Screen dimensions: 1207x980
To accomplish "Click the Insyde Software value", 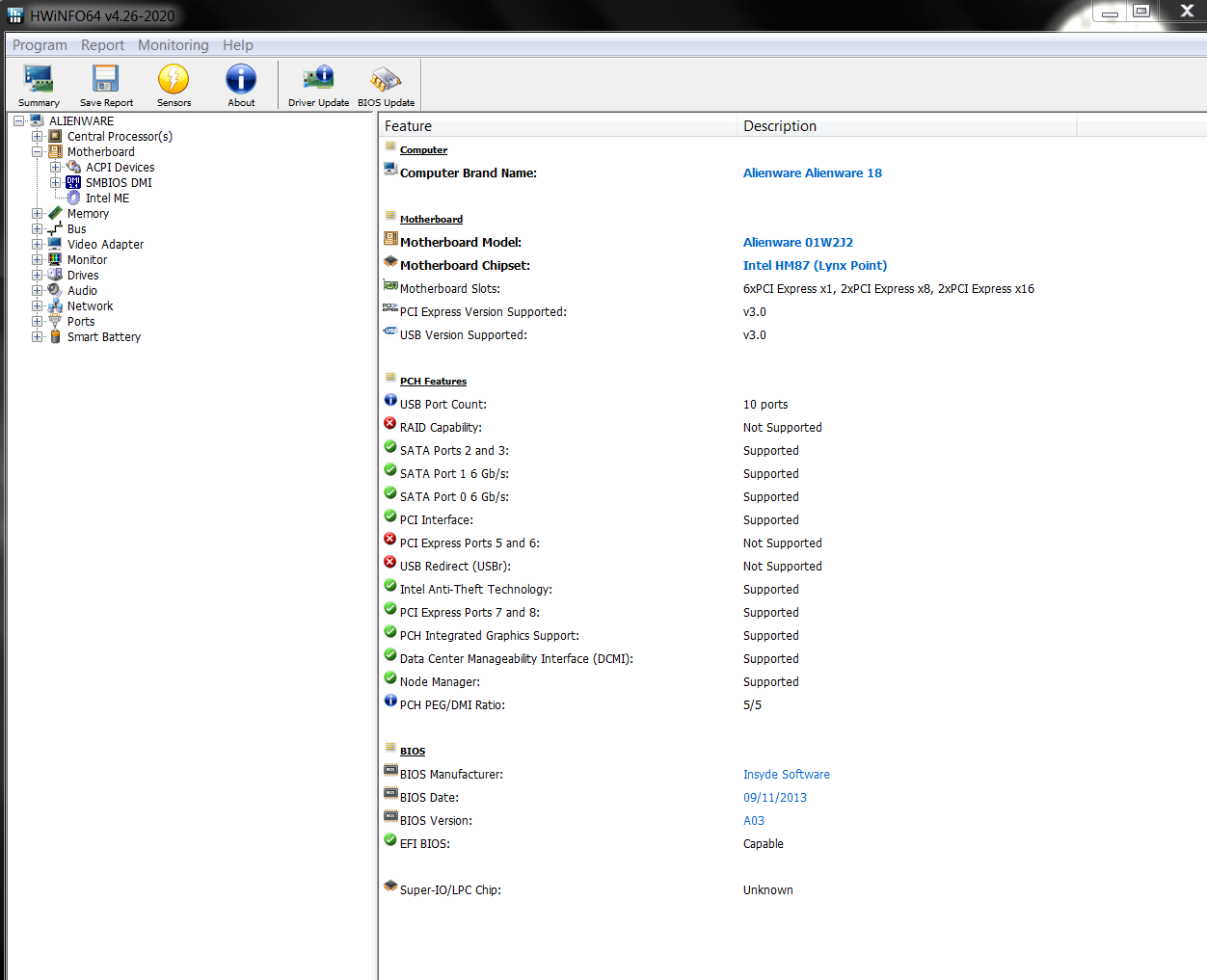I will tap(787, 775).
